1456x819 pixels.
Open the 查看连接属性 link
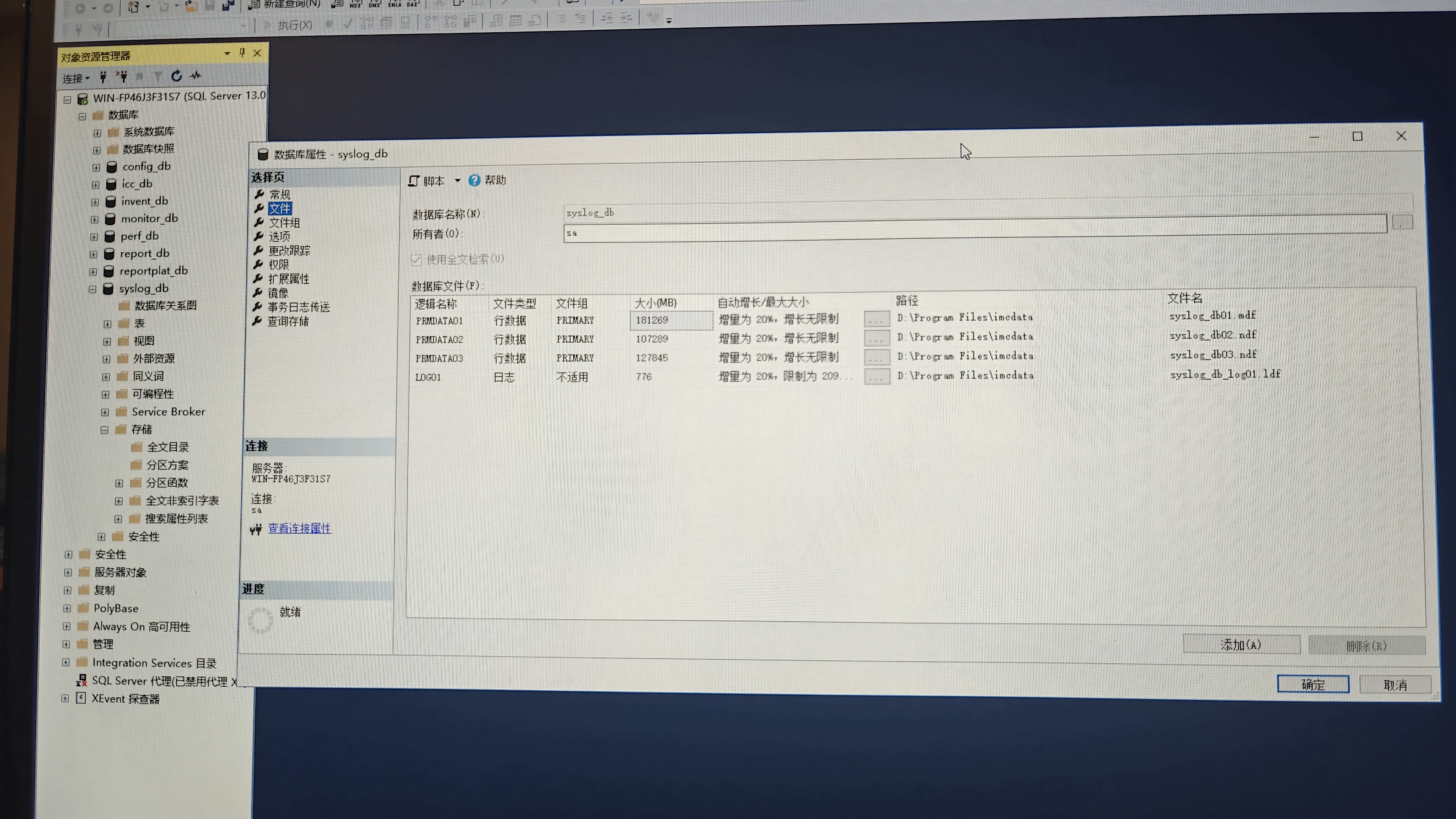299,529
